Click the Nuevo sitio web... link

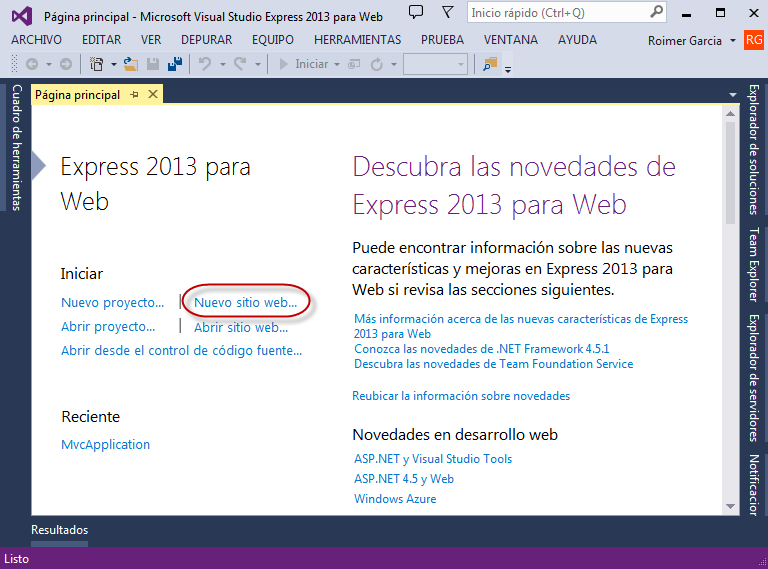245,302
